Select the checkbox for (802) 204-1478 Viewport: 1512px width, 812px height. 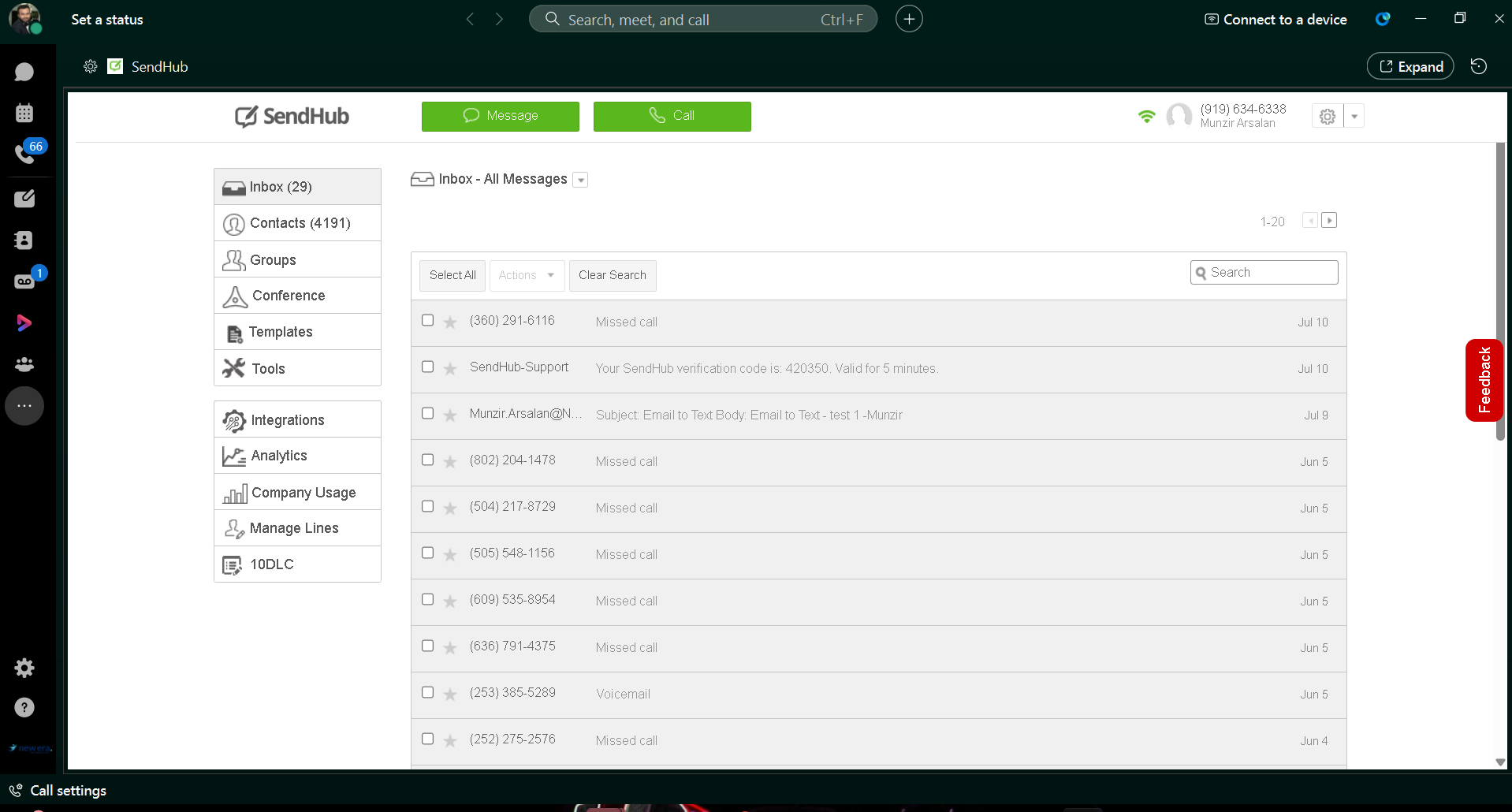428,460
